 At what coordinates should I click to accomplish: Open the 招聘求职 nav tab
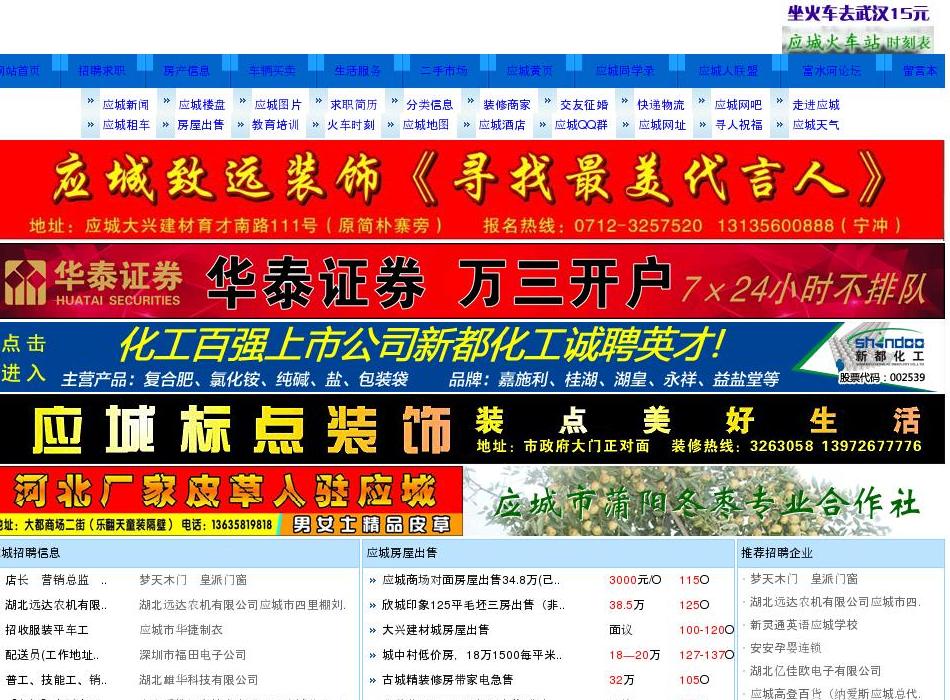click(x=102, y=71)
